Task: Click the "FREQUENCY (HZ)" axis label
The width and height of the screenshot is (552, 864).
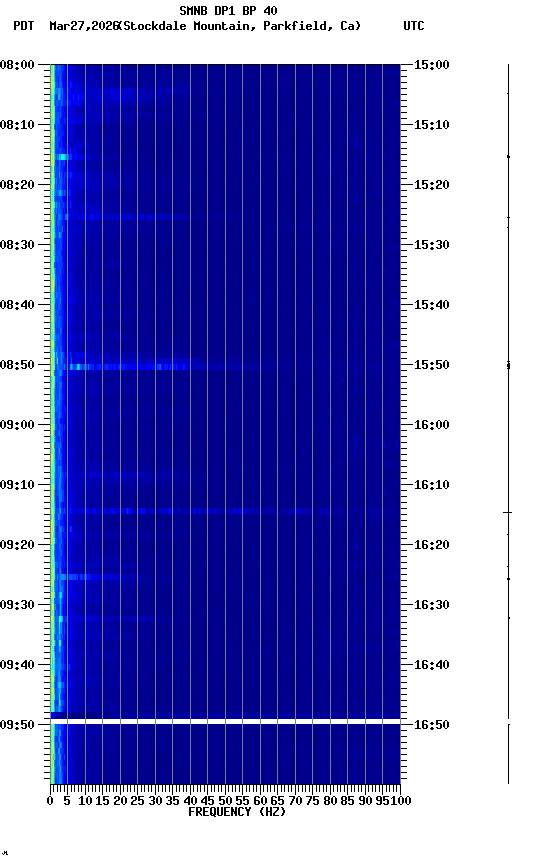Action: [237, 812]
